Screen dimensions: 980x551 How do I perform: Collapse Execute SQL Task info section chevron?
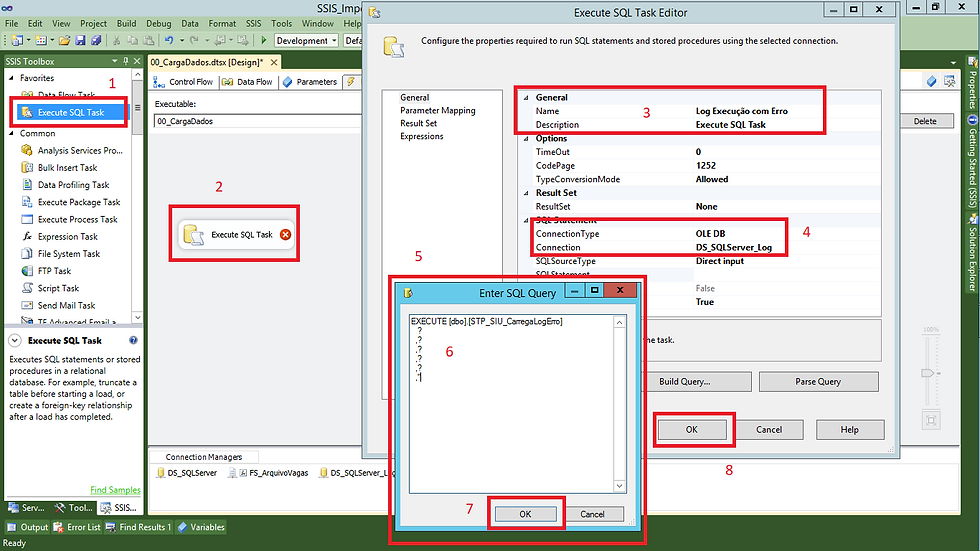[x=14, y=340]
